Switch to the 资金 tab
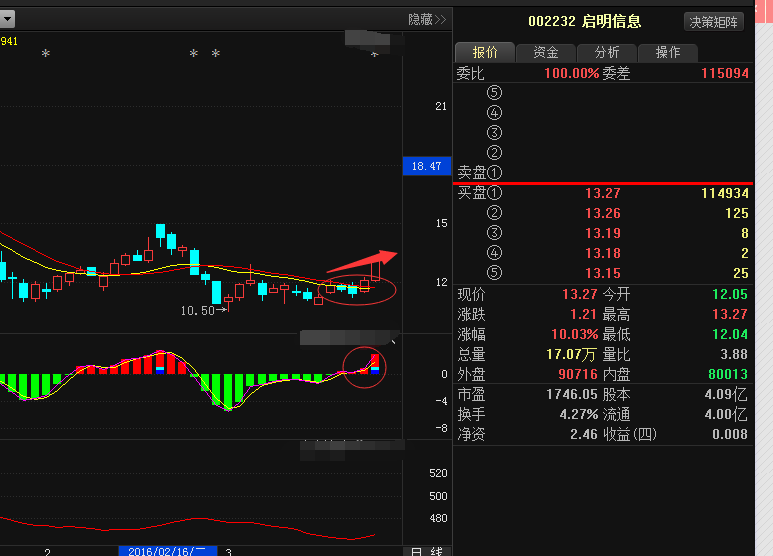773x556 pixels. click(546, 53)
